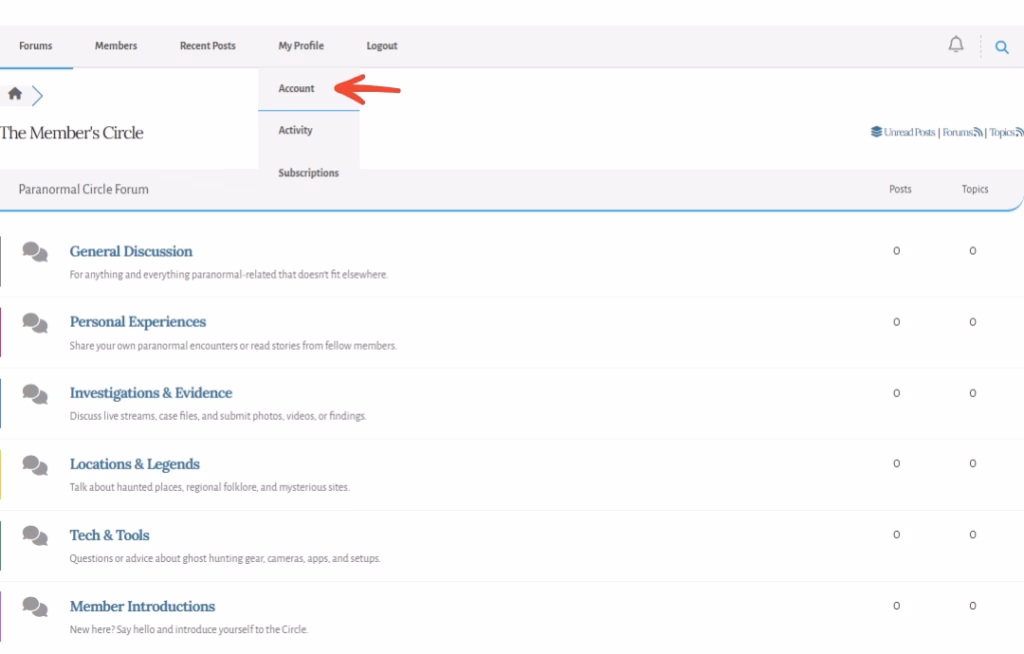
Task: Open the Locations & Legends forum
Action: [135, 464]
